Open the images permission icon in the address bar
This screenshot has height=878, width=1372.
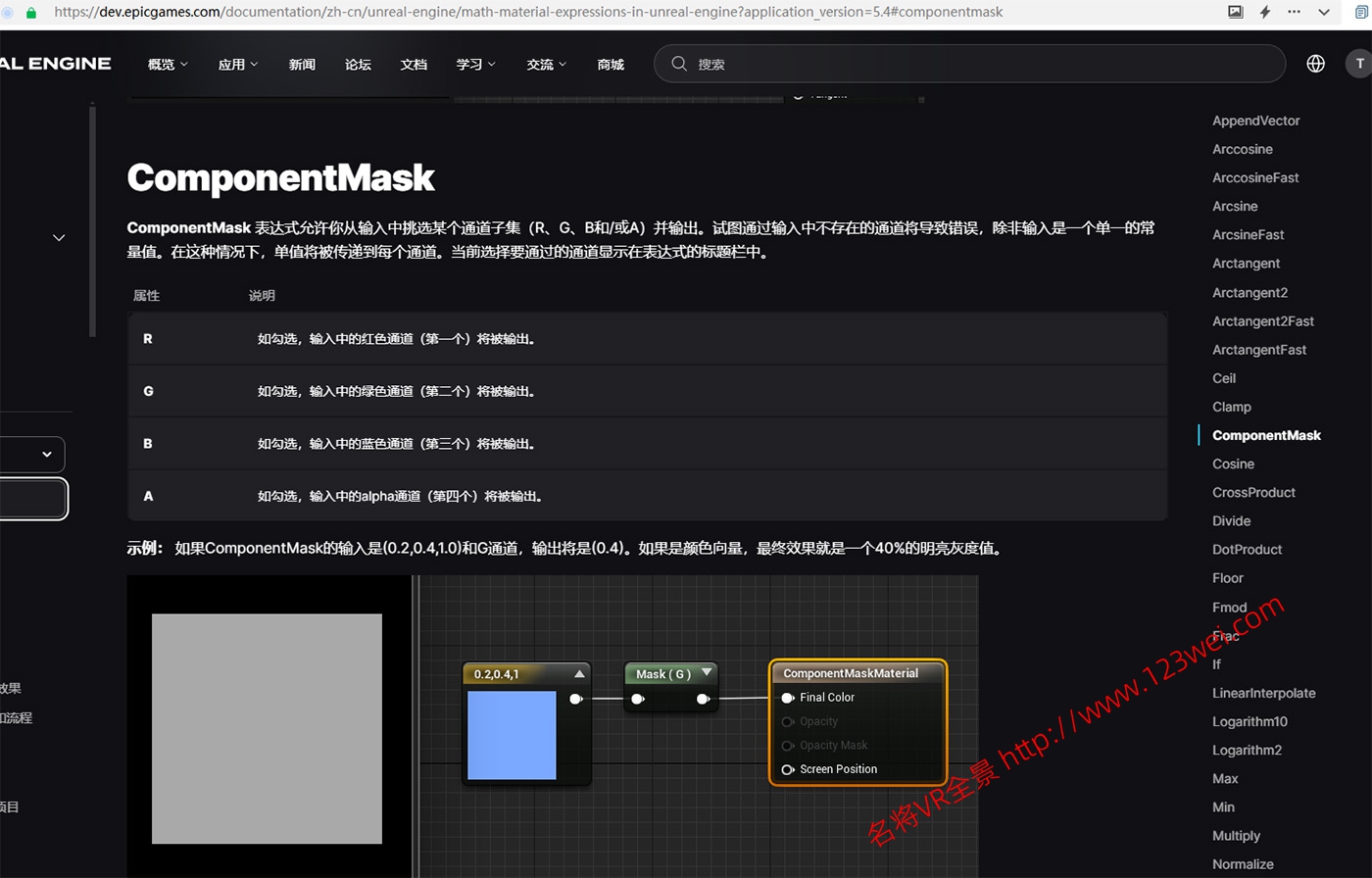coord(1234,12)
